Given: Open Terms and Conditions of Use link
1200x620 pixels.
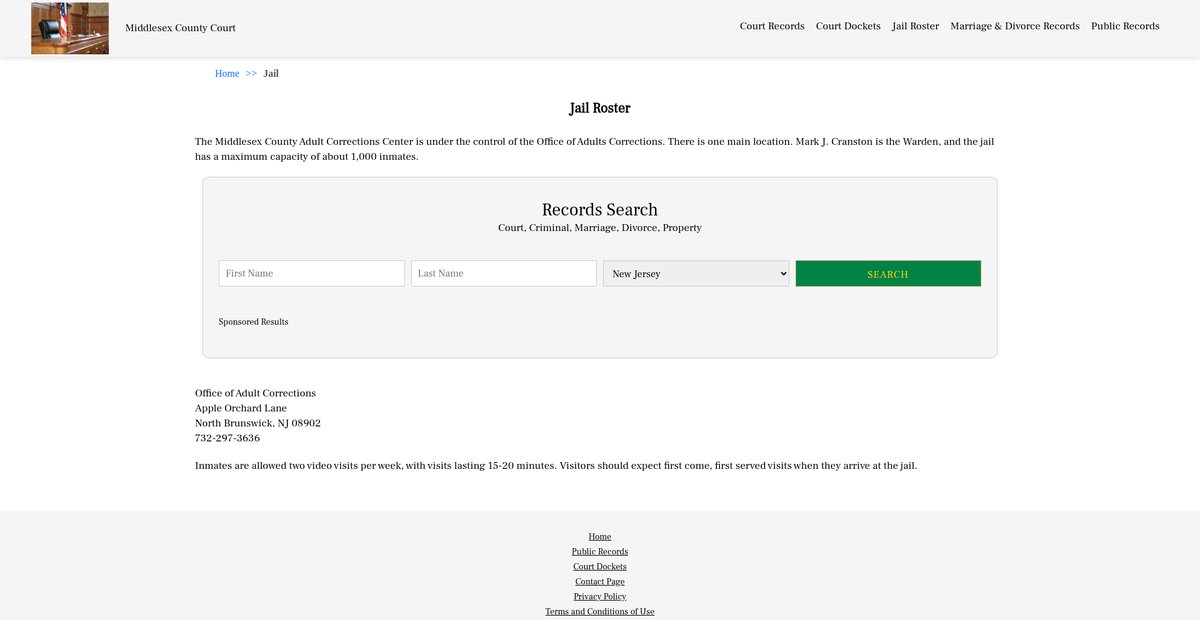Looking at the screenshot, I should [600, 612].
